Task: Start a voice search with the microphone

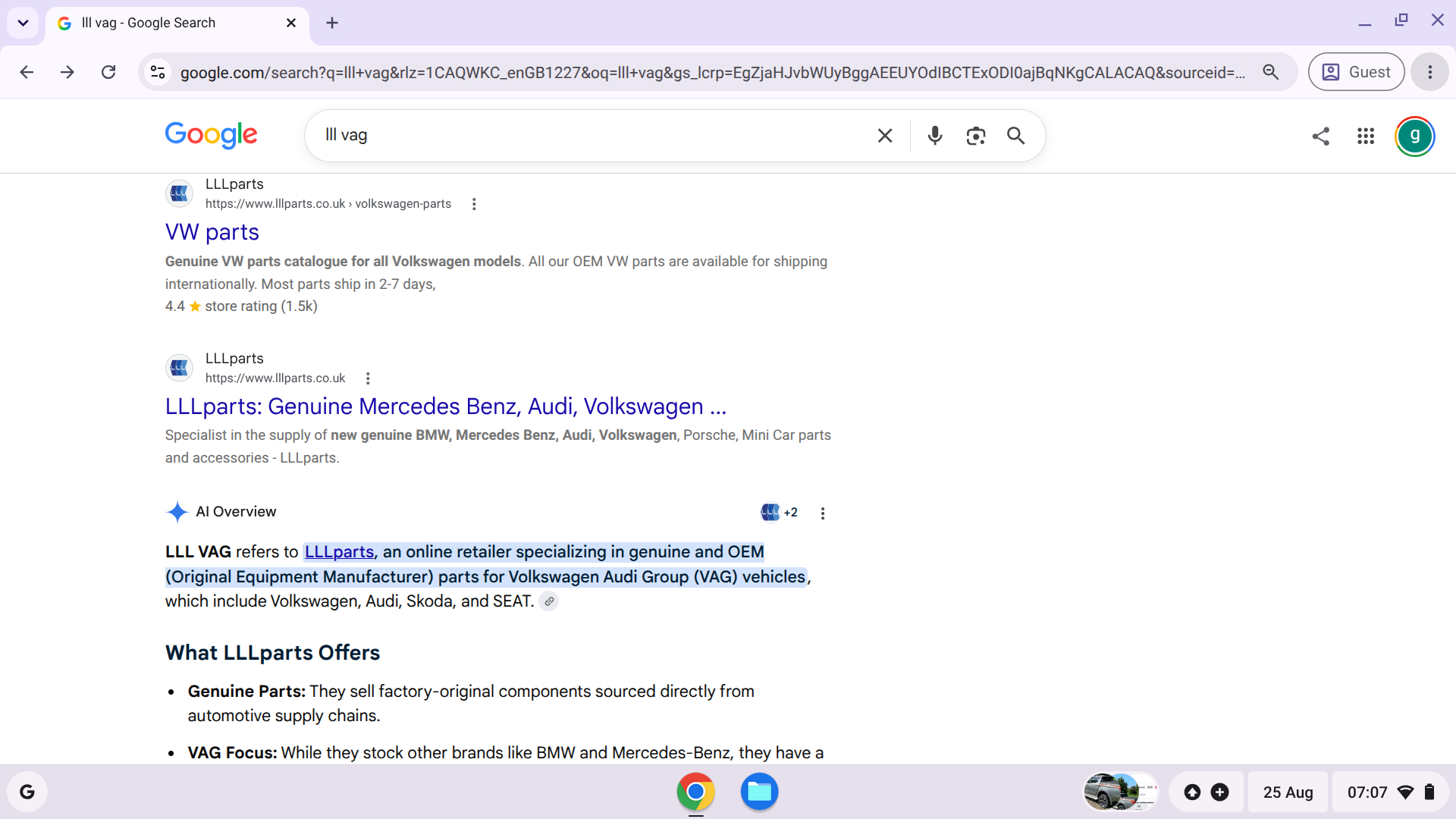Action: (x=935, y=136)
